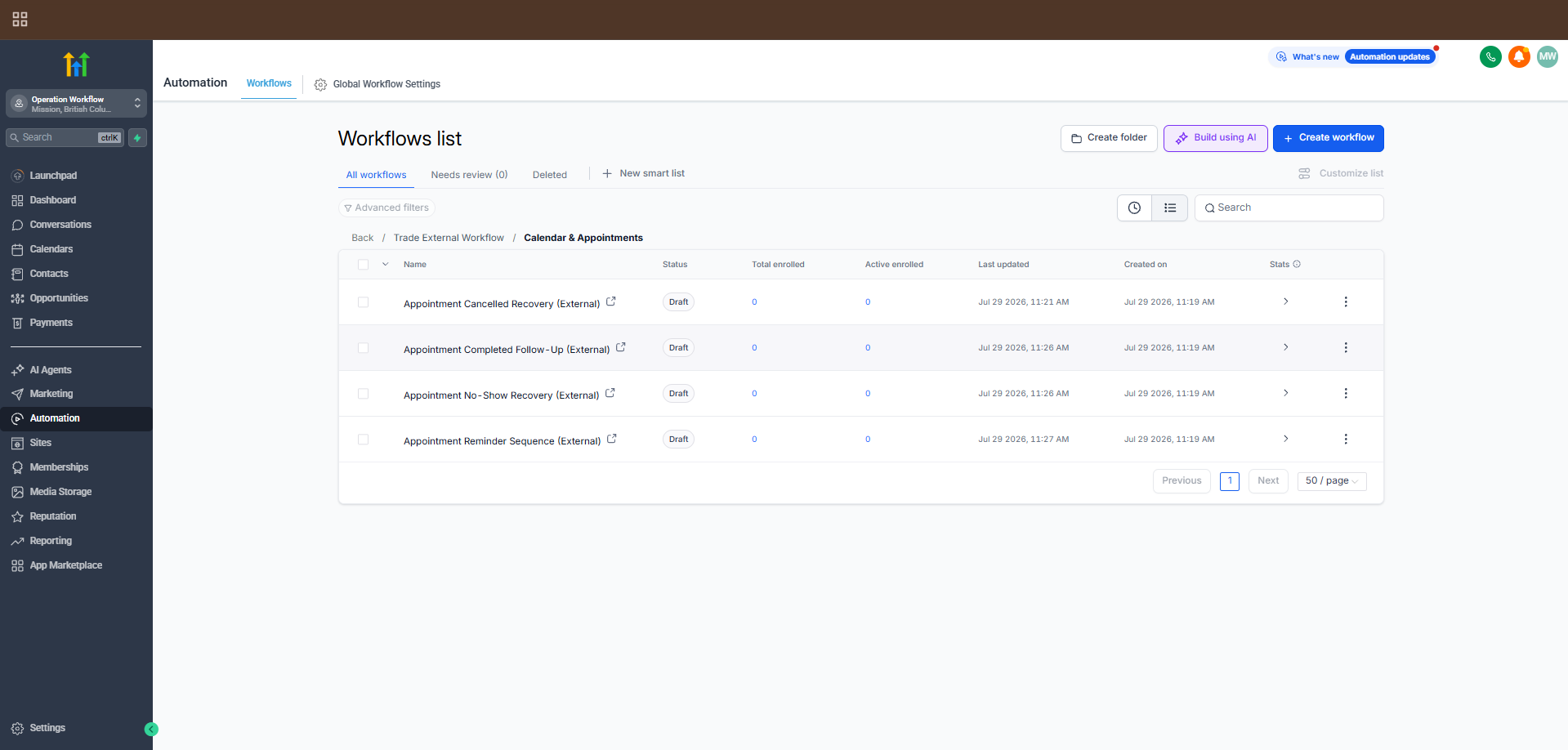Expand stats for Appointment Completed Follow-Up
The height and width of the screenshot is (750, 1568).
pos(1285,347)
